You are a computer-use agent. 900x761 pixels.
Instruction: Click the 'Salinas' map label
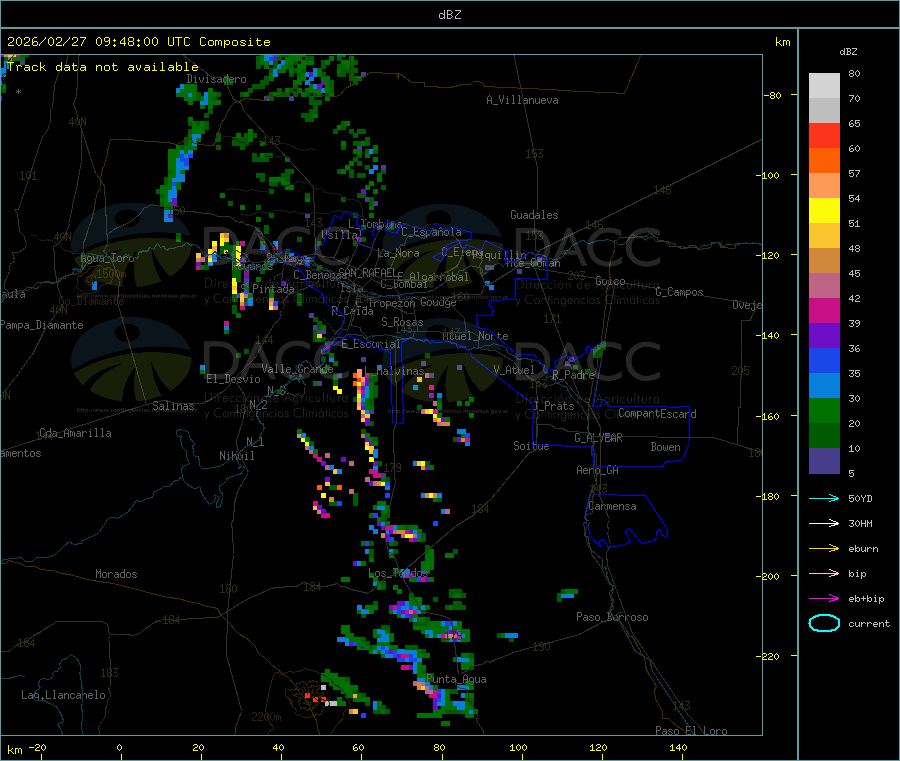[173, 406]
